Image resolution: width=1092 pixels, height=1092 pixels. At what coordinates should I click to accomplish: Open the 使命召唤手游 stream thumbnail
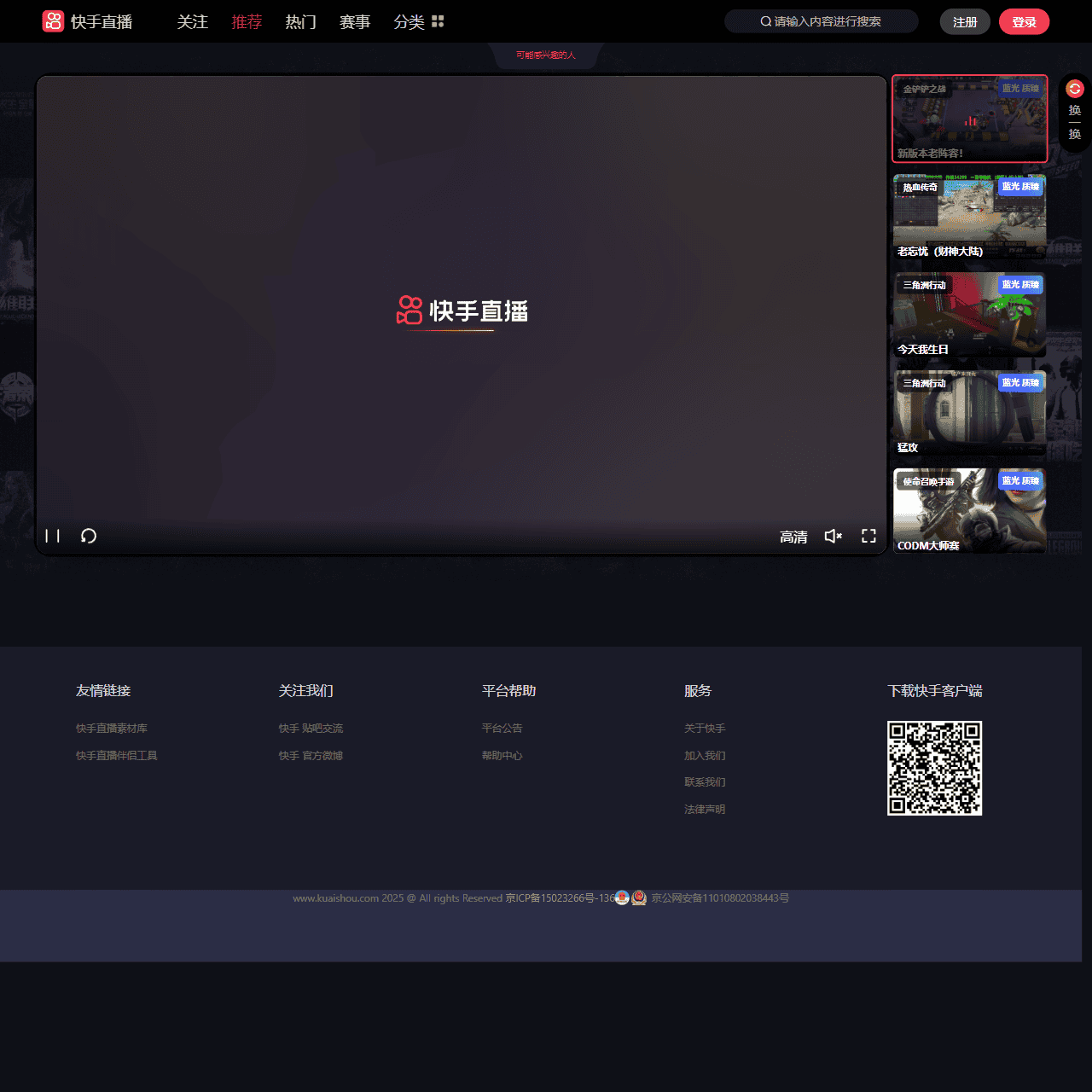[x=969, y=511]
